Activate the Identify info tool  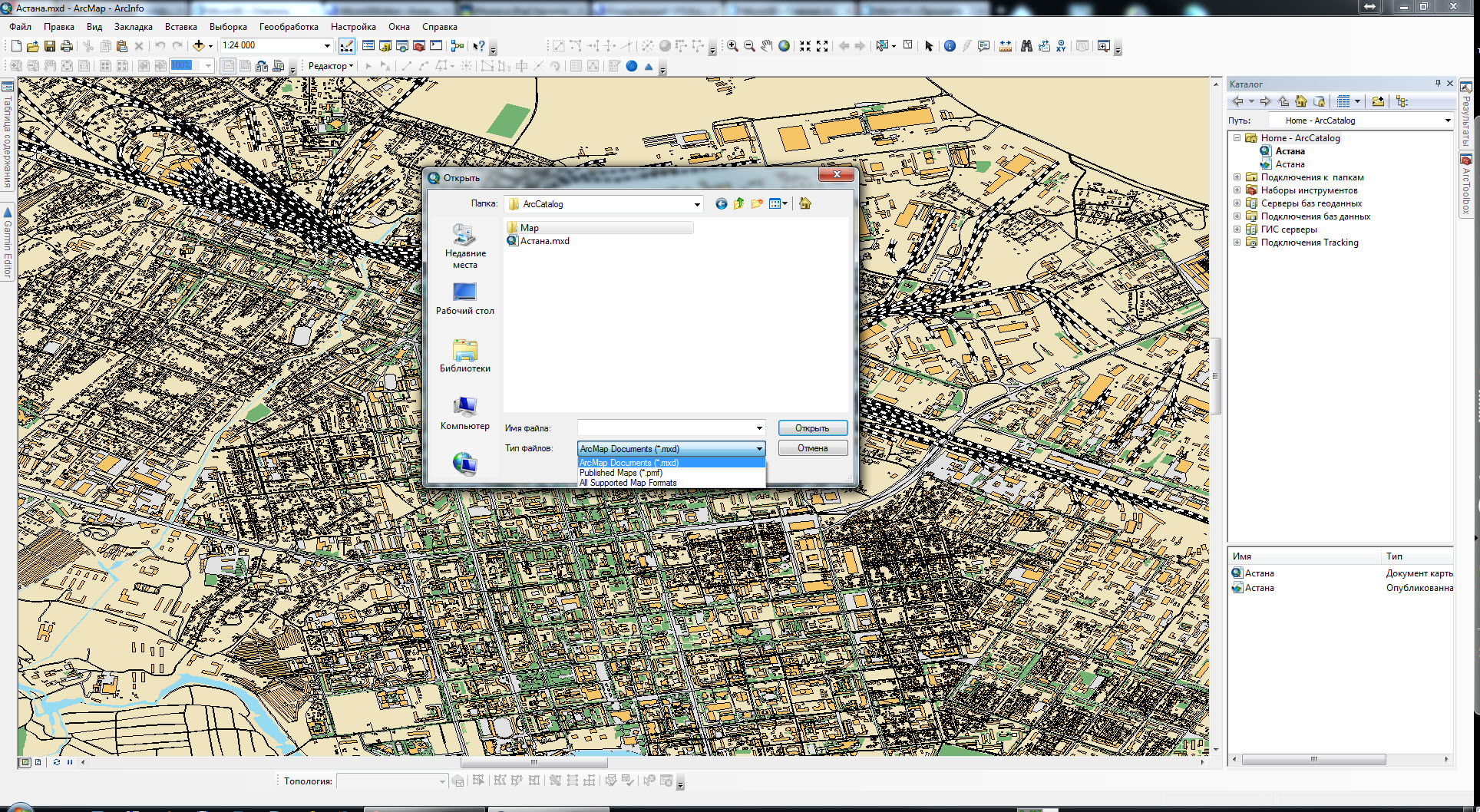coord(950,46)
